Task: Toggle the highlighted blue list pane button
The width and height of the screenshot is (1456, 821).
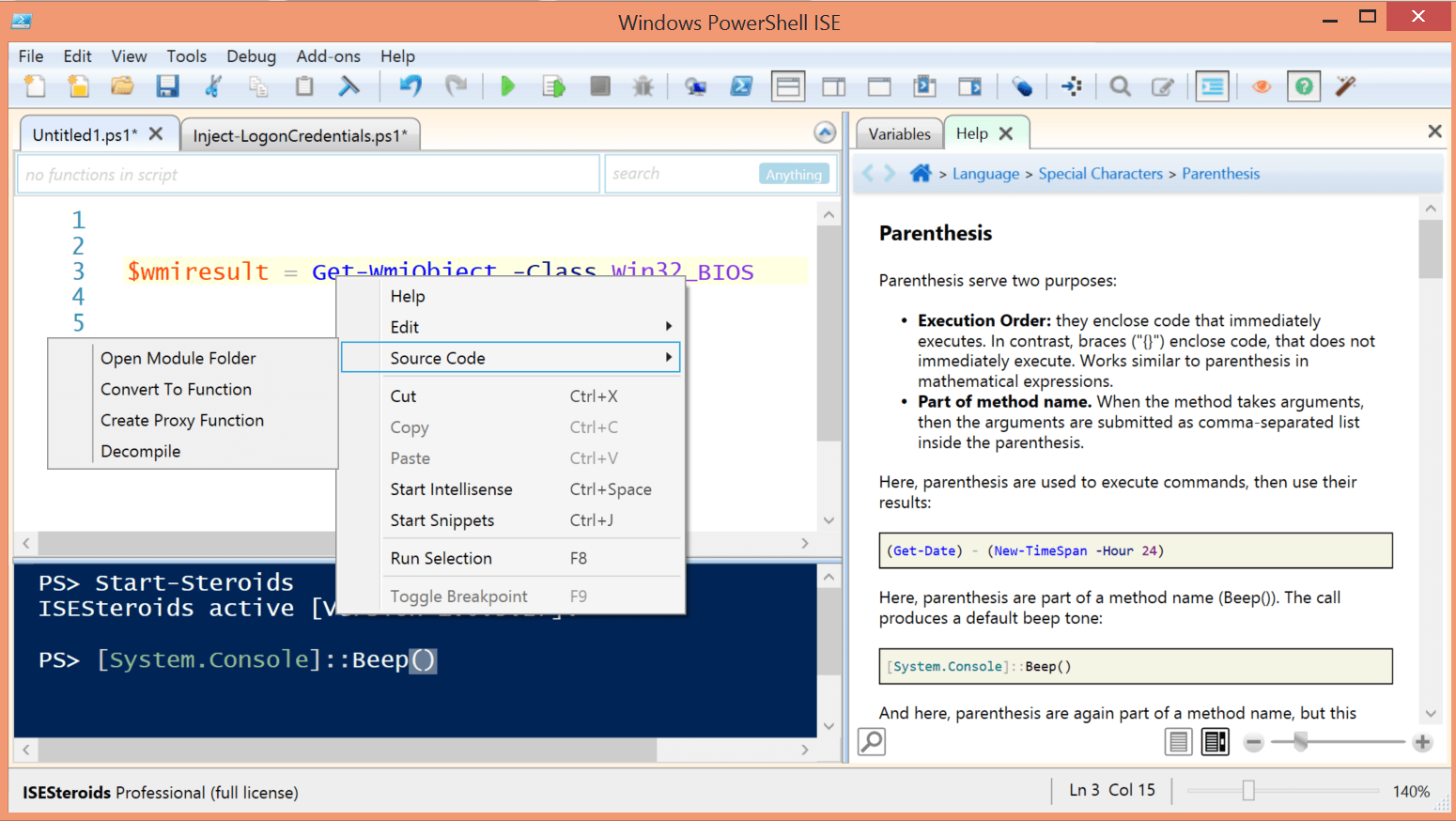Action: pyautogui.click(x=1213, y=86)
